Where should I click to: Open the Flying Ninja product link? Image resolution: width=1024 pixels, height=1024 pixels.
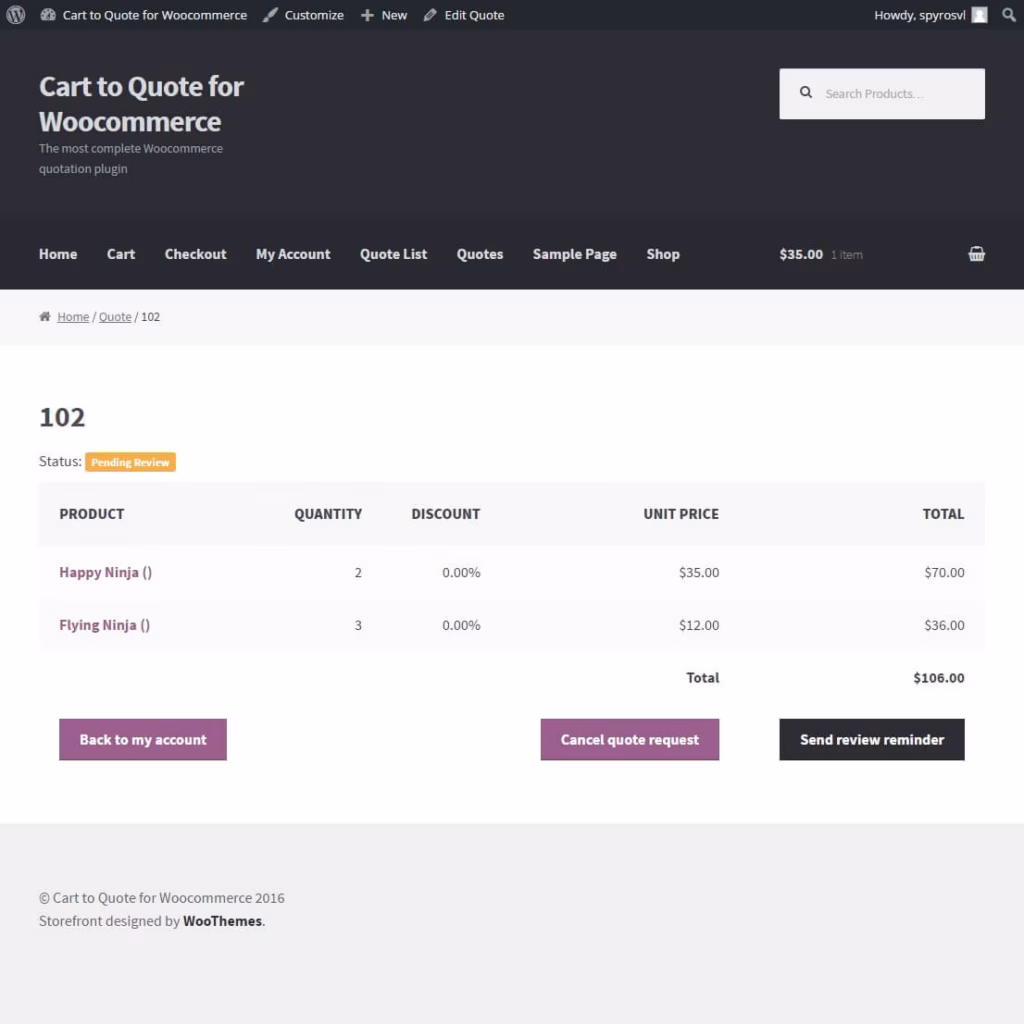(x=104, y=625)
